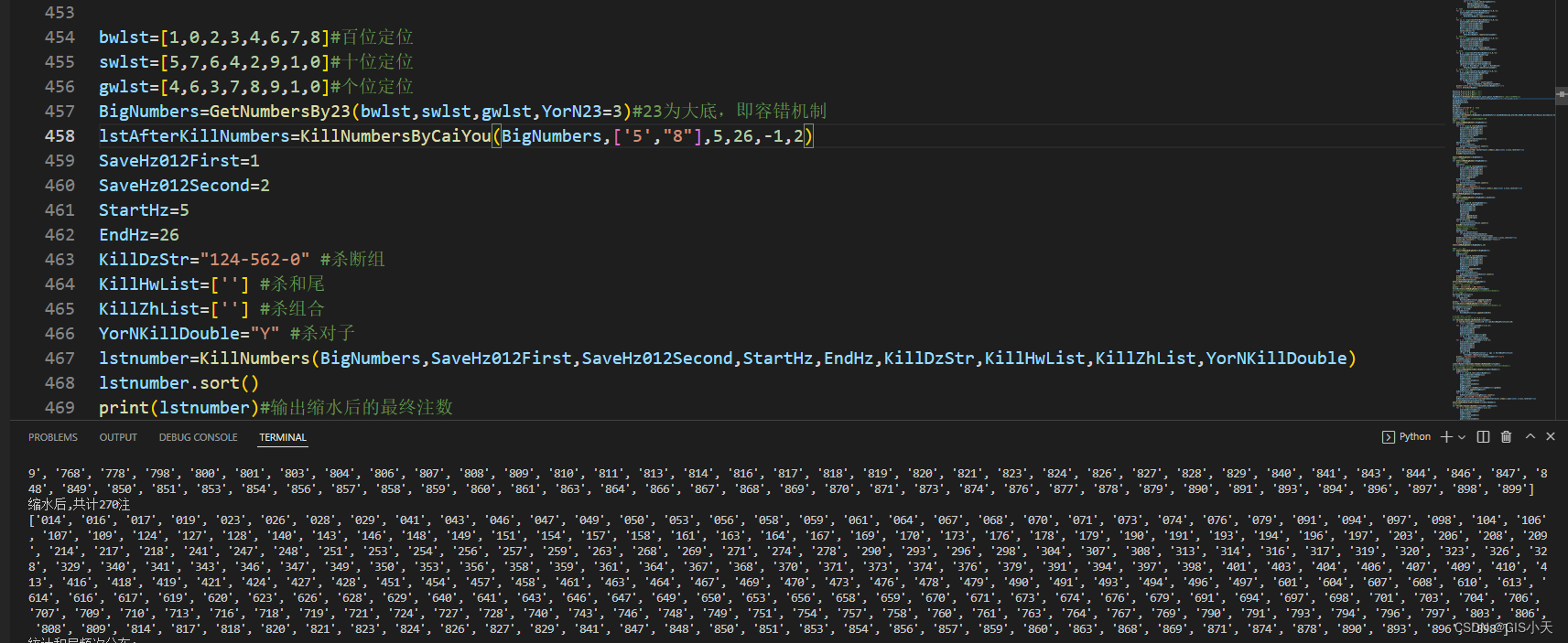The height and width of the screenshot is (643, 1568).
Task: Click SaveHz012First=1 line
Action: point(179,160)
